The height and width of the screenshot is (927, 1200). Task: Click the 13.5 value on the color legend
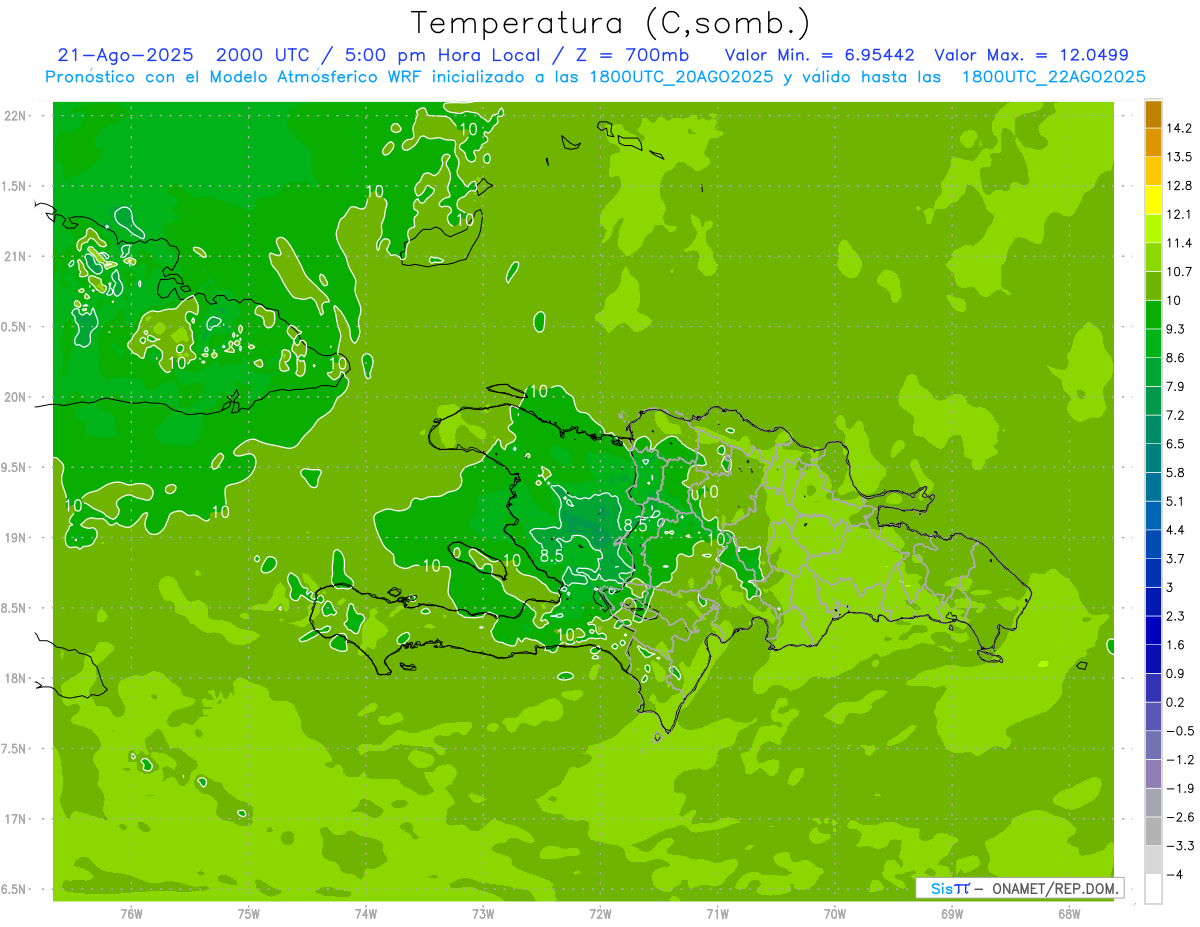[x=1179, y=157]
